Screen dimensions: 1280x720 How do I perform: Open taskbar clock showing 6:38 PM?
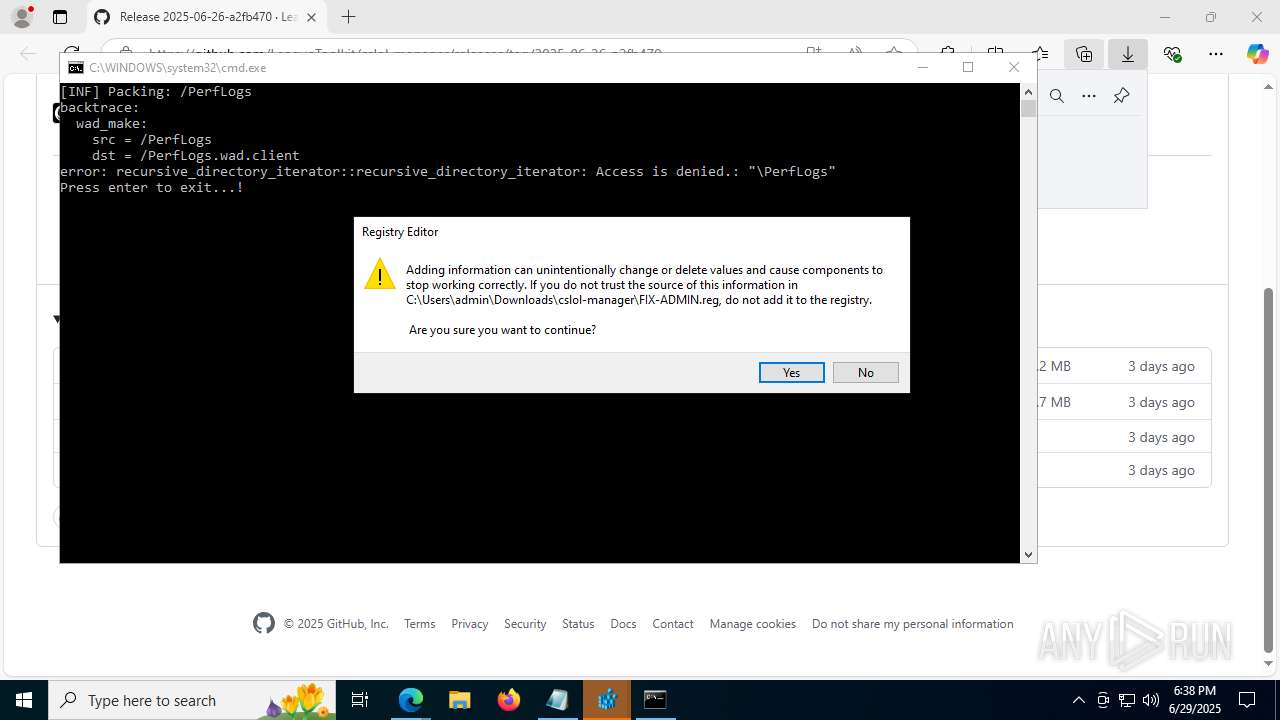point(1195,700)
